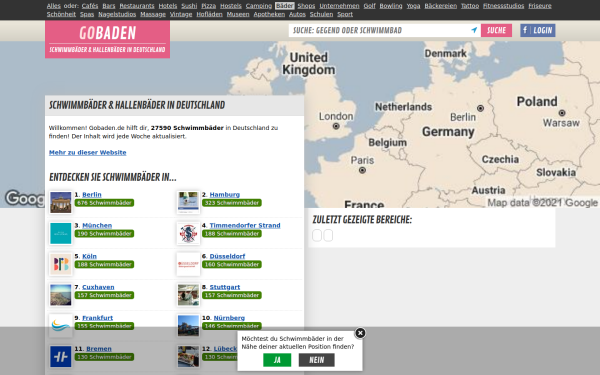Viewport: 600px width, 375px height.
Task: Select the Vintage category
Action: 181,14
